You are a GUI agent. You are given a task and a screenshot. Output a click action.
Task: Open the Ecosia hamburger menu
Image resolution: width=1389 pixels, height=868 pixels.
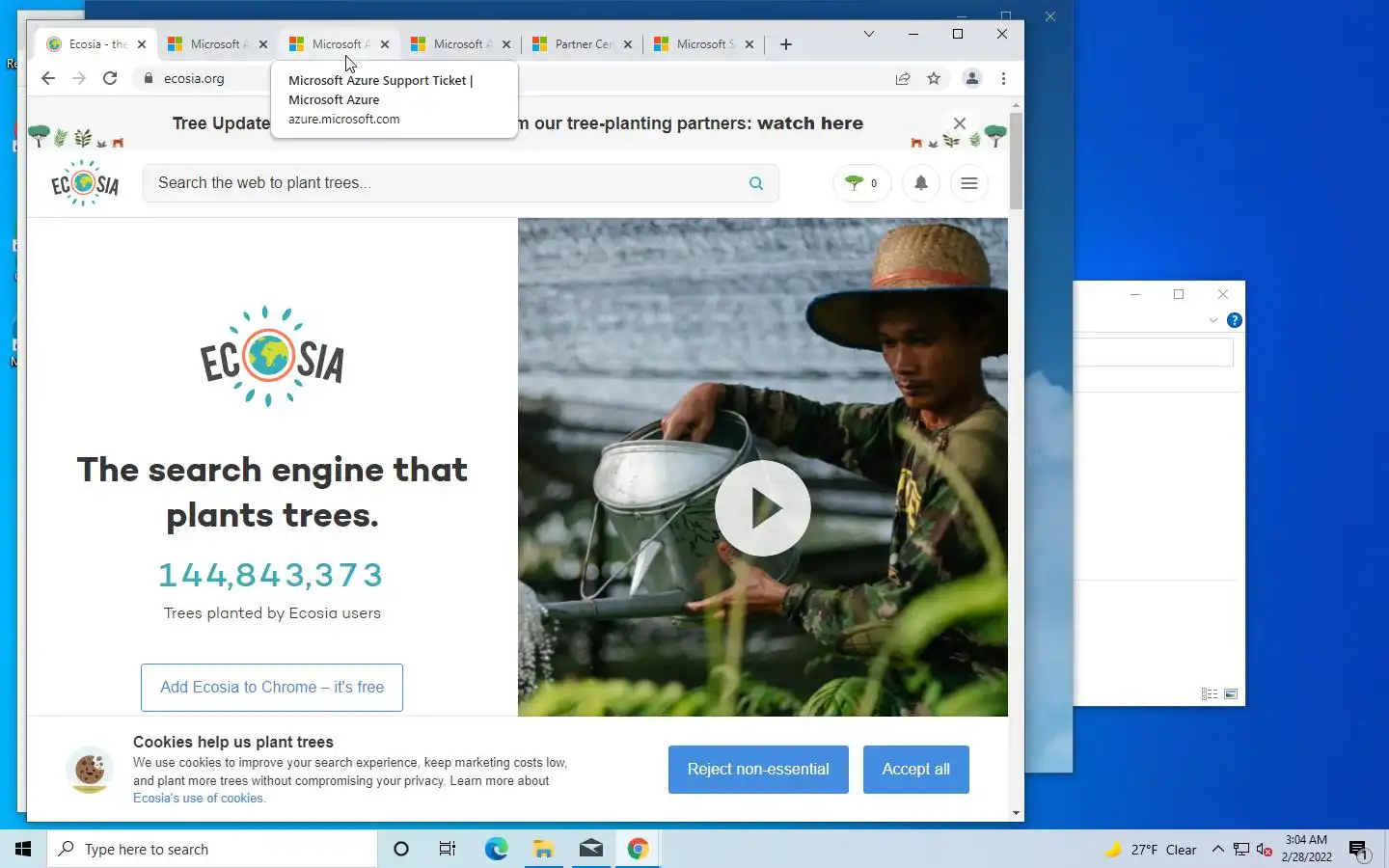[969, 183]
